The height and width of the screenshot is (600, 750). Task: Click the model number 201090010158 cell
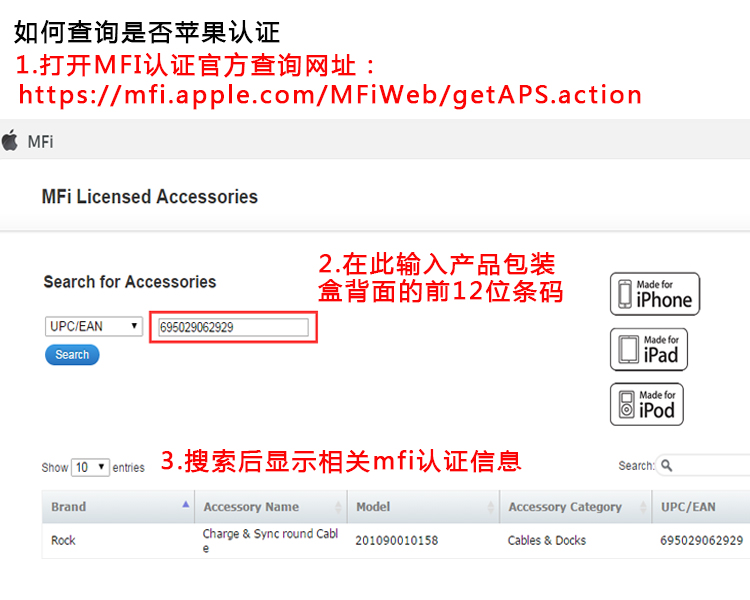coord(397,541)
